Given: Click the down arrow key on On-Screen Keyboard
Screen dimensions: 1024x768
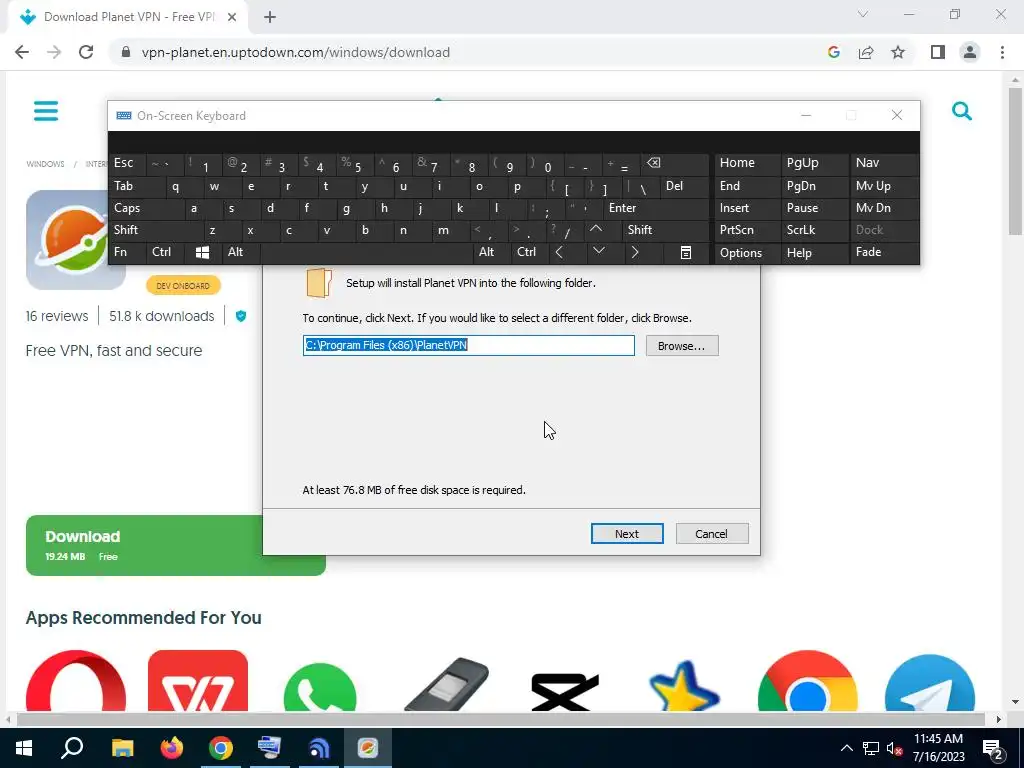Looking at the screenshot, I should [x=598, y=251].
